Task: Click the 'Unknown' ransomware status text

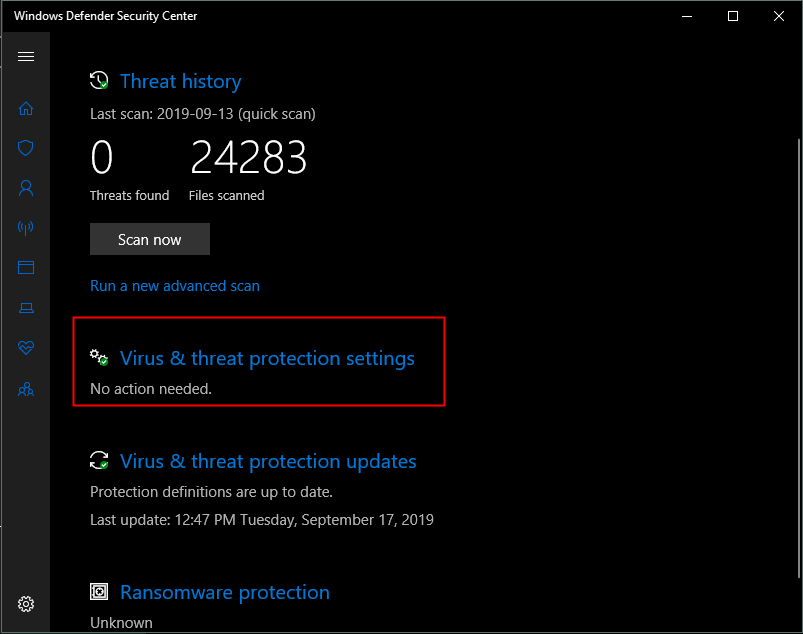Action: click(x=121, y=623)
